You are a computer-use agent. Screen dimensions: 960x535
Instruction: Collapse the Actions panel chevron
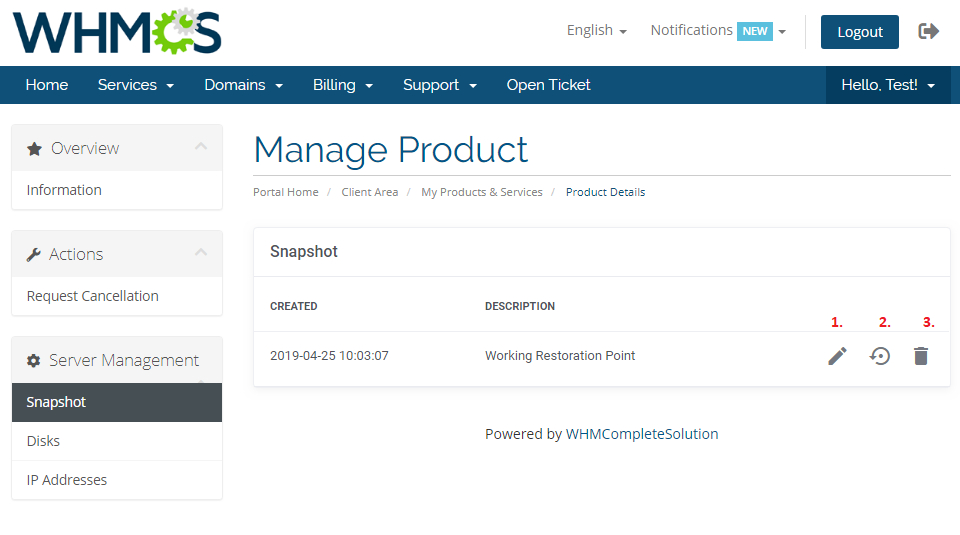coord(201,252)
